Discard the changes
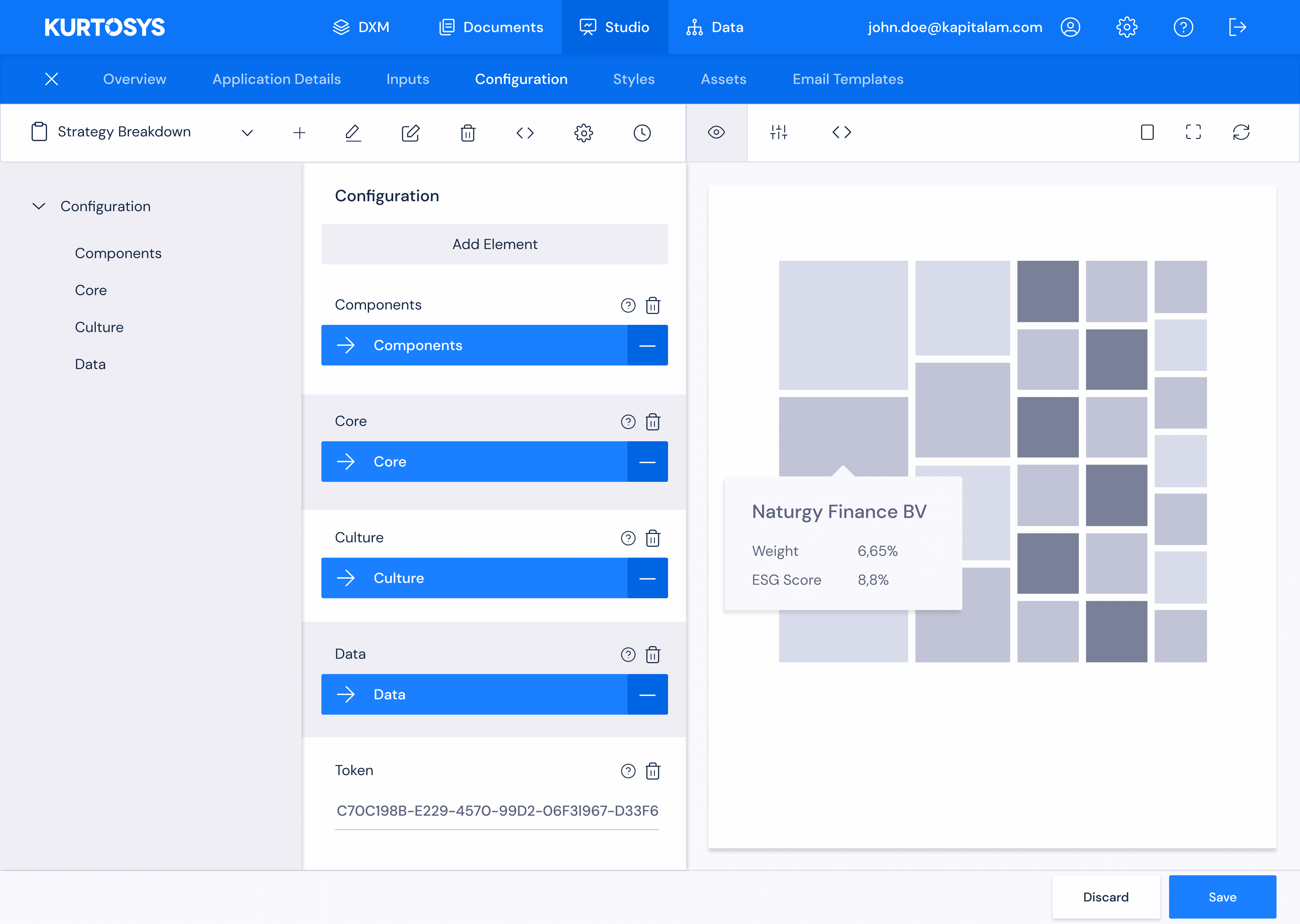This screenshot has height=924, width=1300. (x=1106, y=897)
